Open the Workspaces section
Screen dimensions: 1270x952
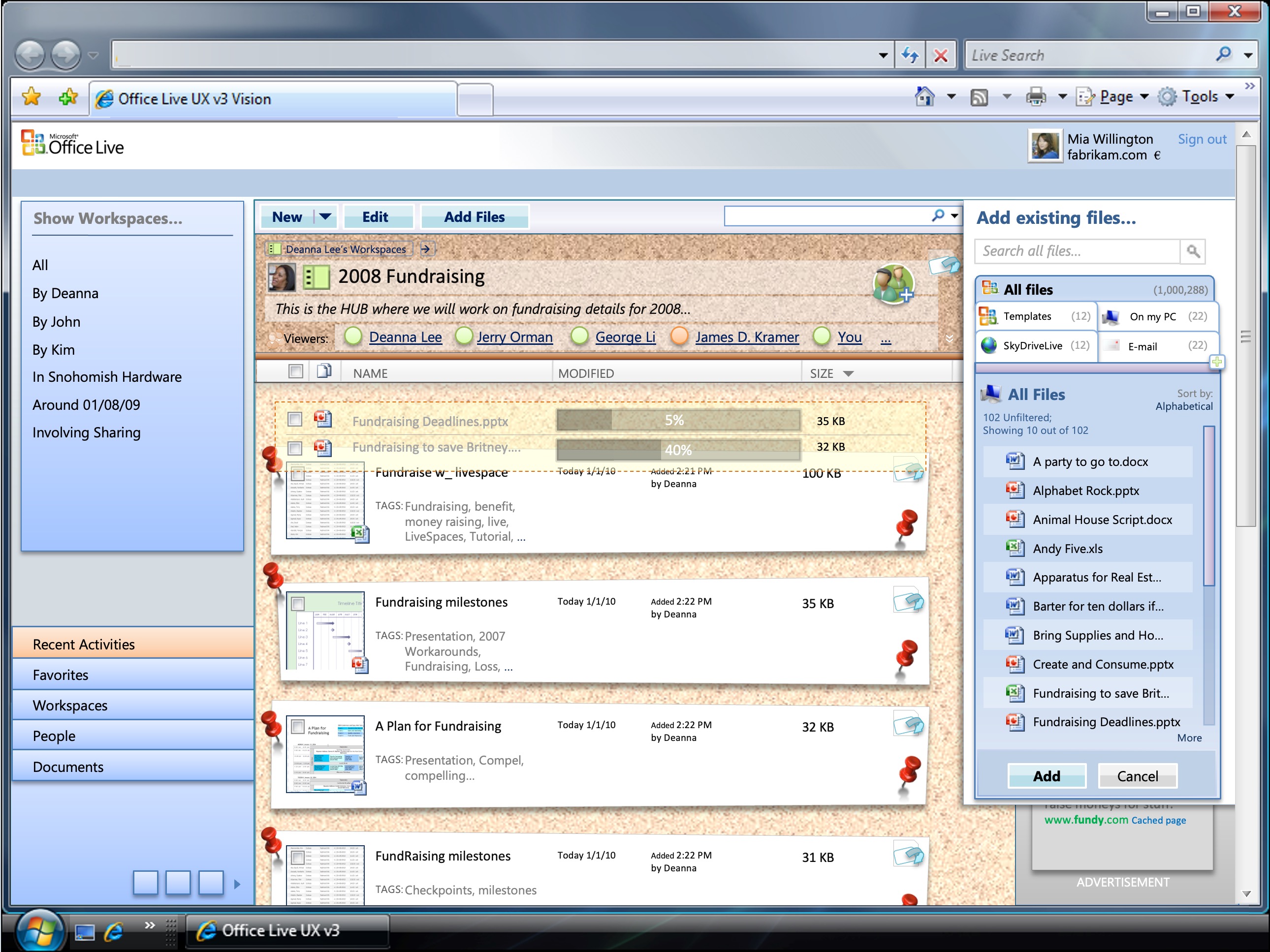pos(132,705)
